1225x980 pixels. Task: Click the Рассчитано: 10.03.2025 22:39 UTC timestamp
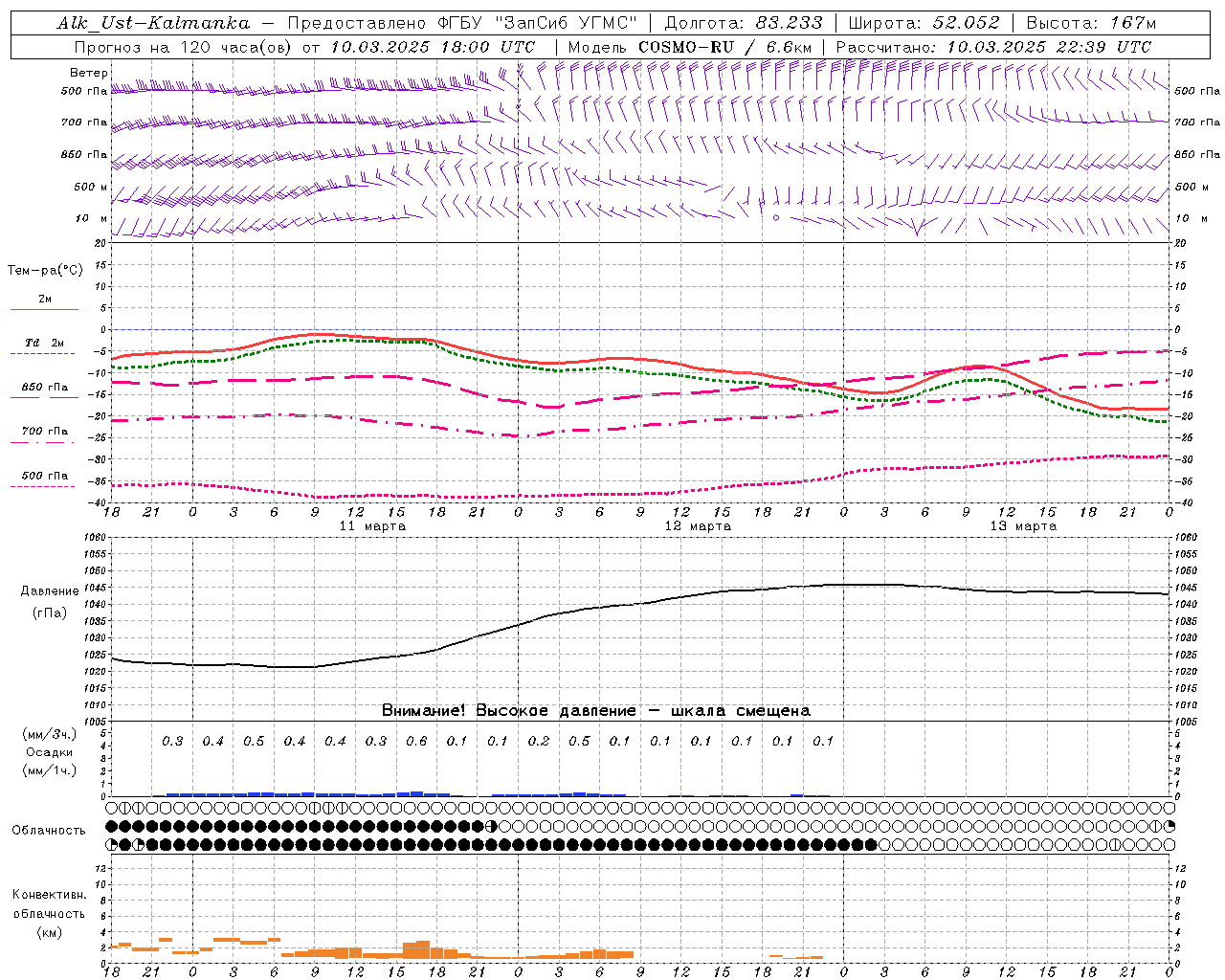tap(993, 47)
